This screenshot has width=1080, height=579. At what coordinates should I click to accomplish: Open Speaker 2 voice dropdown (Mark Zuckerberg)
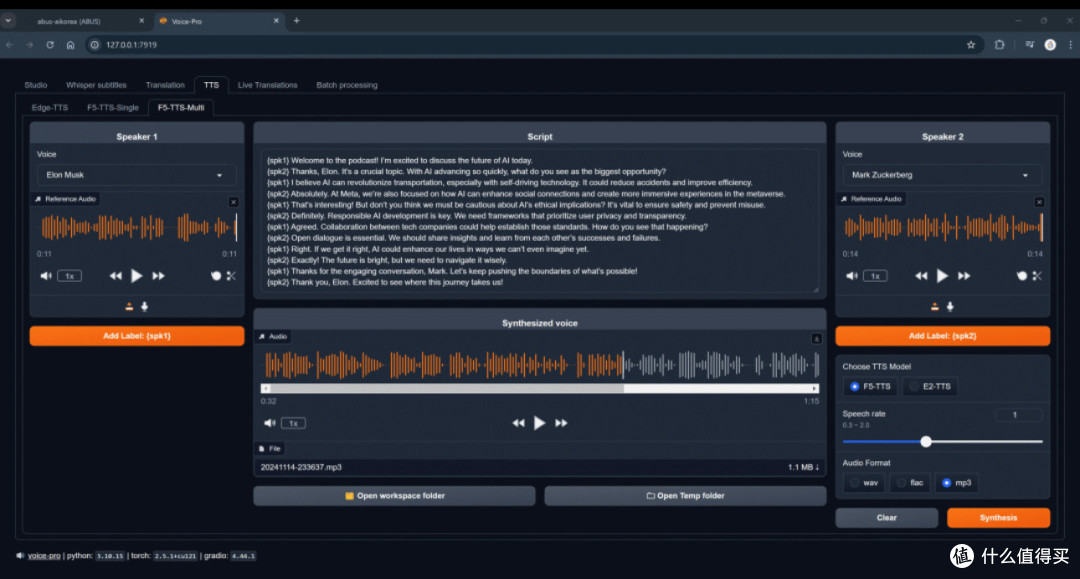[x=942, y=175]
